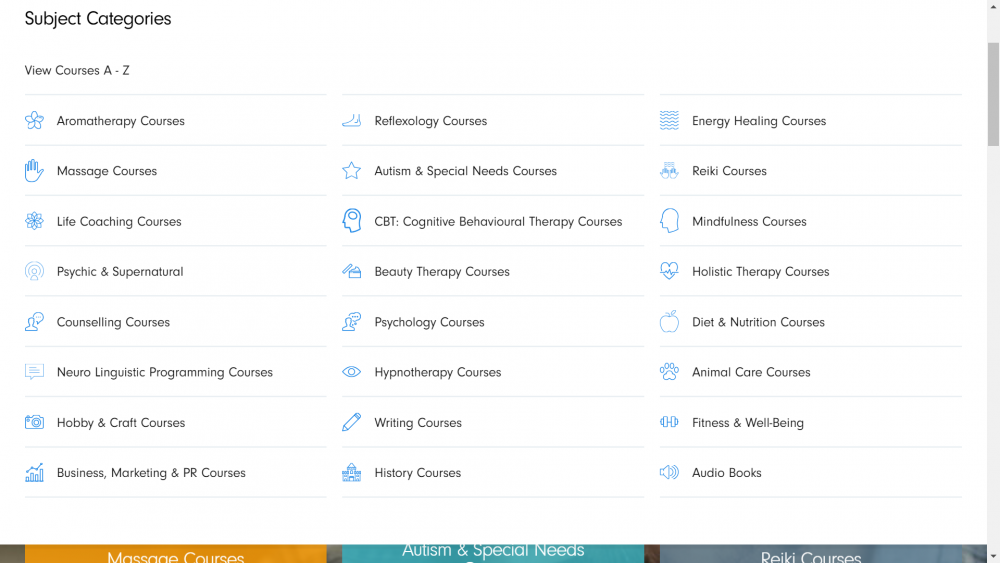This screenshot has height=563, width=1000.
Task: Open Fitness & Well-Being link
Action: point(747,423)
